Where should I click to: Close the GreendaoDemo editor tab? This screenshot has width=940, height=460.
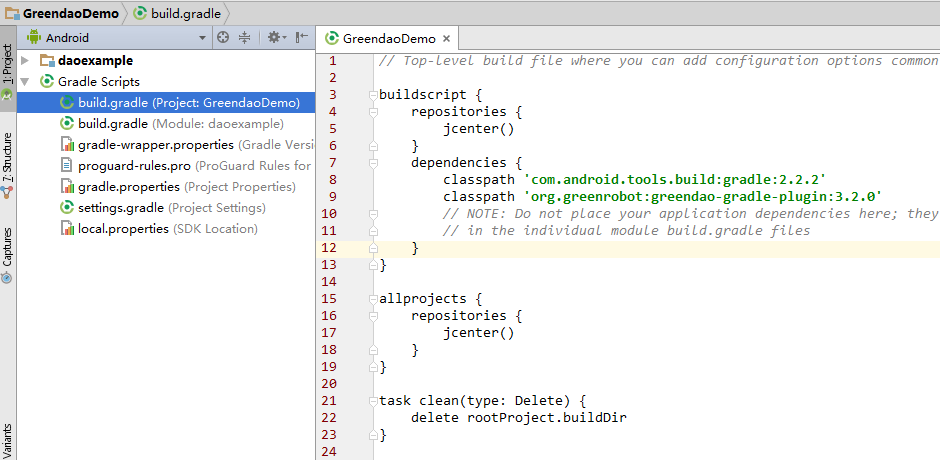click(x=446, y=39)
